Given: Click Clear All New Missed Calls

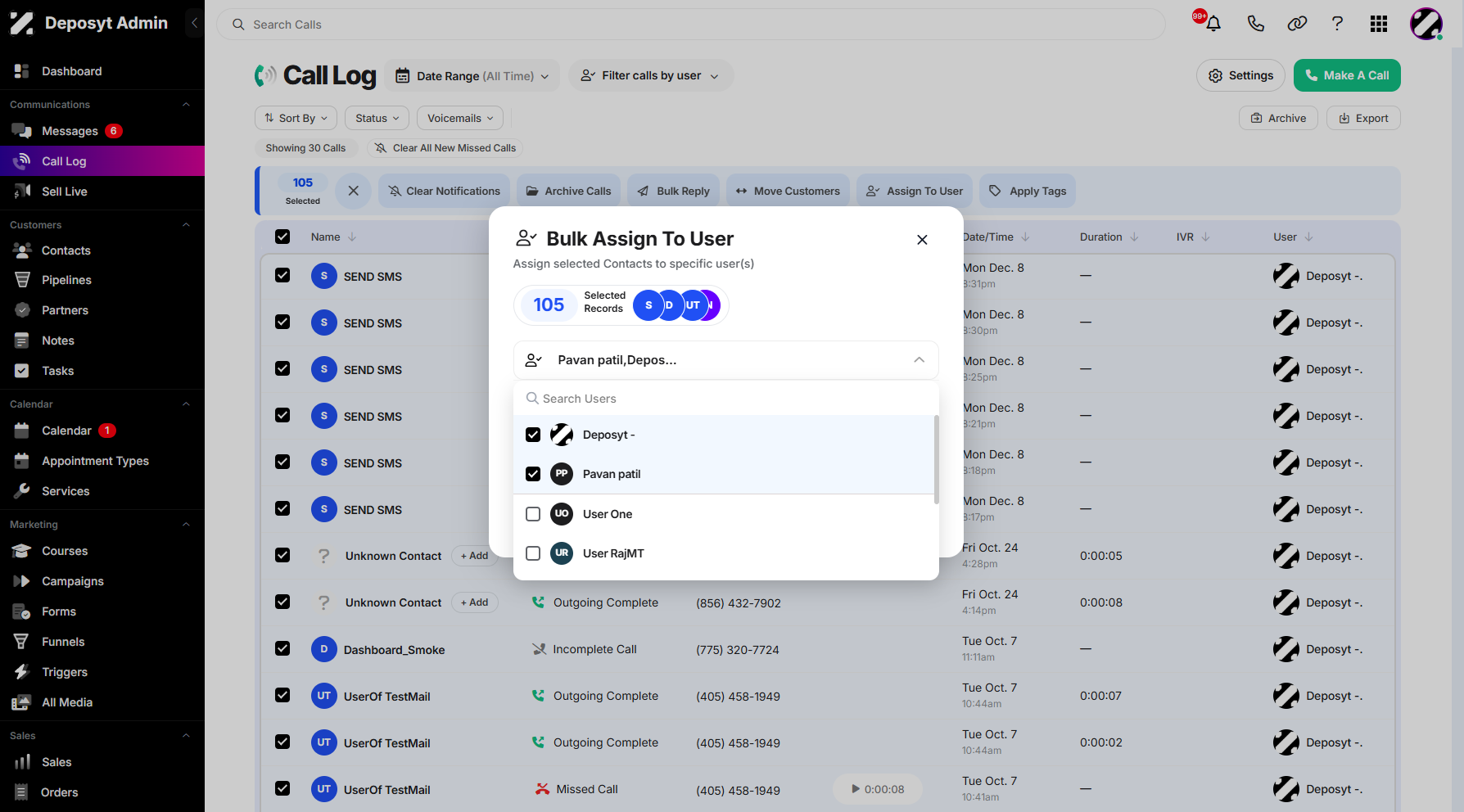Looking at the screenshot, I should click(445, 148).
